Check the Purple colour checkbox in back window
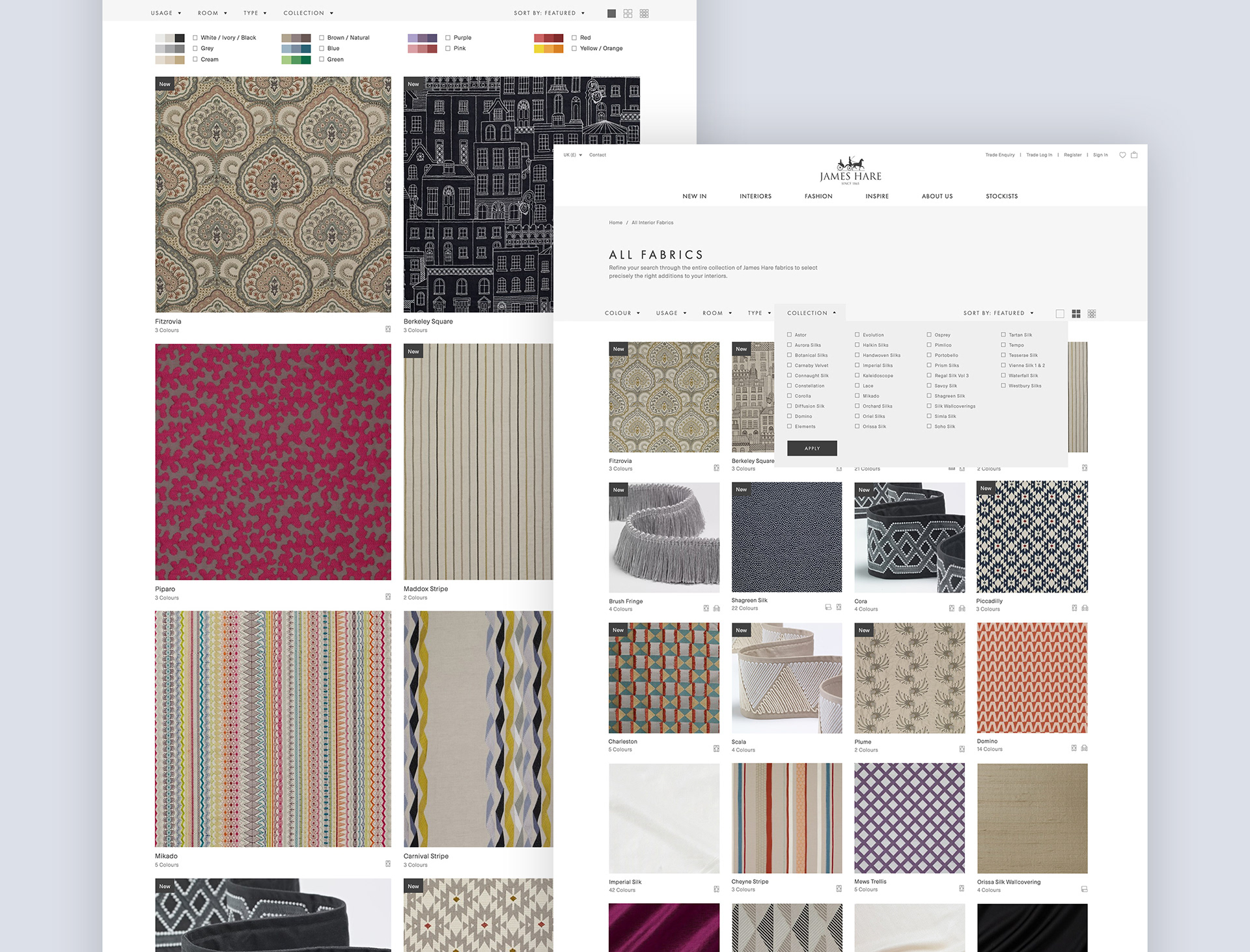 pyautogui.click(x=448, y=38)
